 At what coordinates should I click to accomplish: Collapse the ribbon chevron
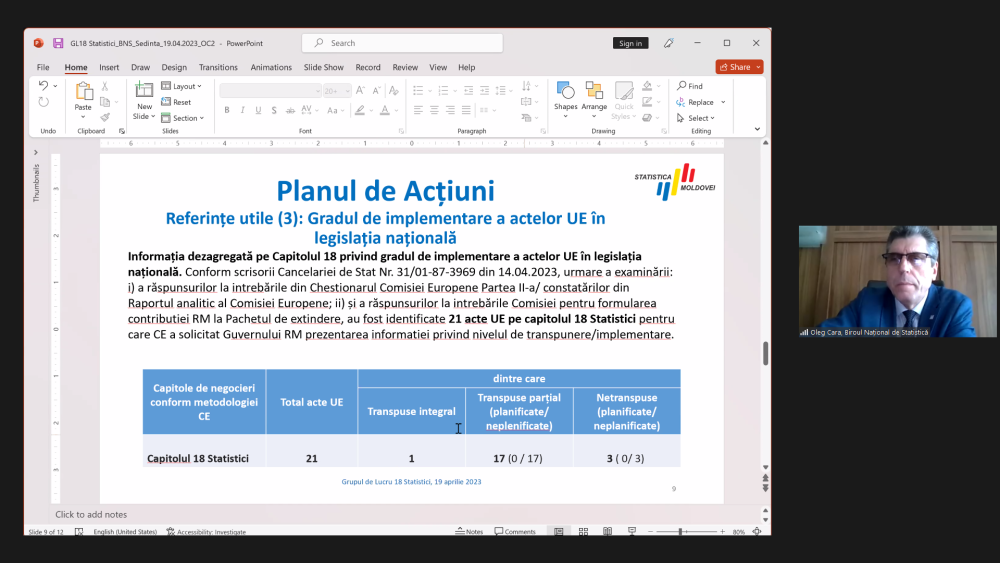pos(757,129)
